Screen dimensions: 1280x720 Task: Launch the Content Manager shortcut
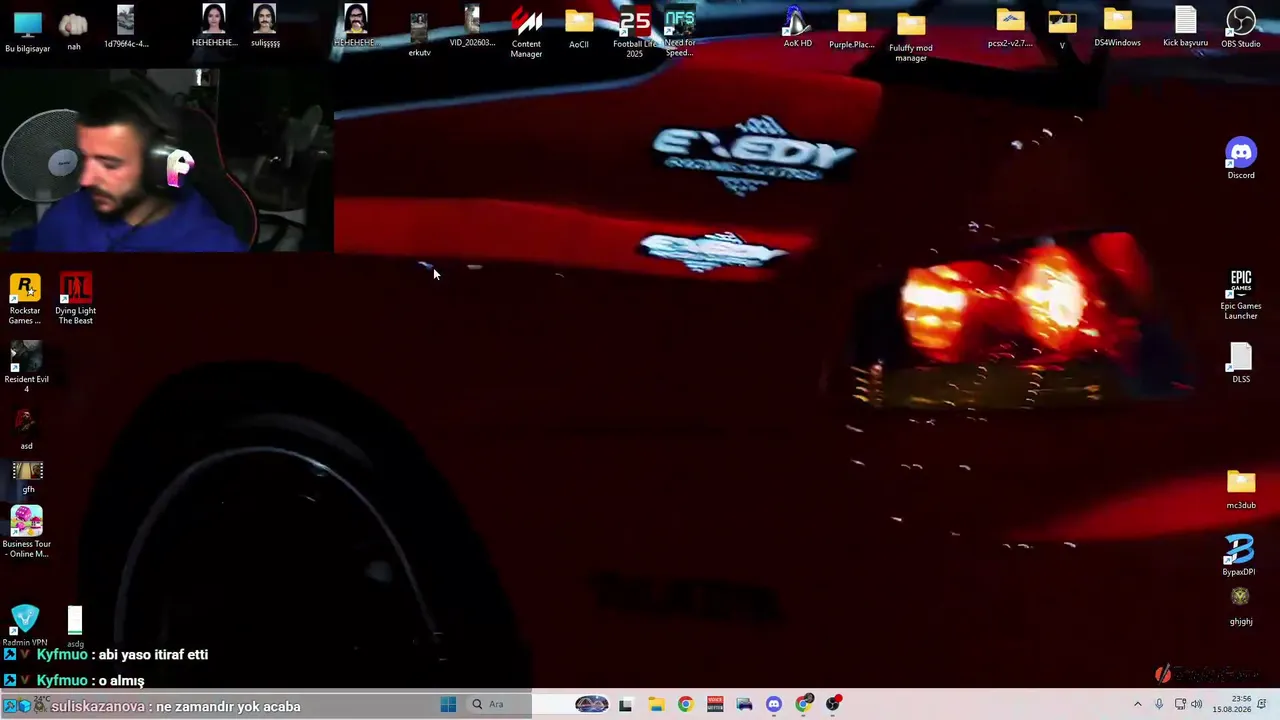526,32
